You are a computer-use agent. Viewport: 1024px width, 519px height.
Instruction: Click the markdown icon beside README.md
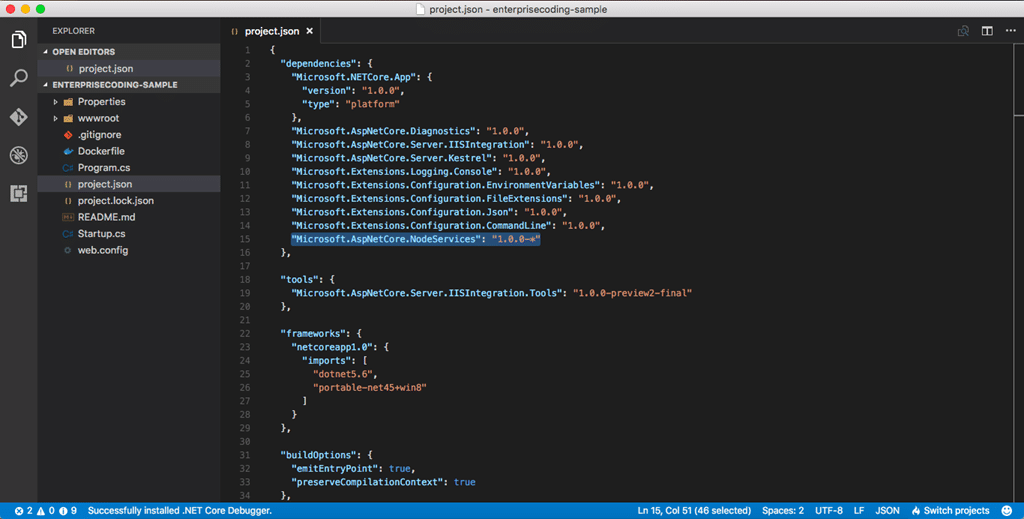(68, 217)
